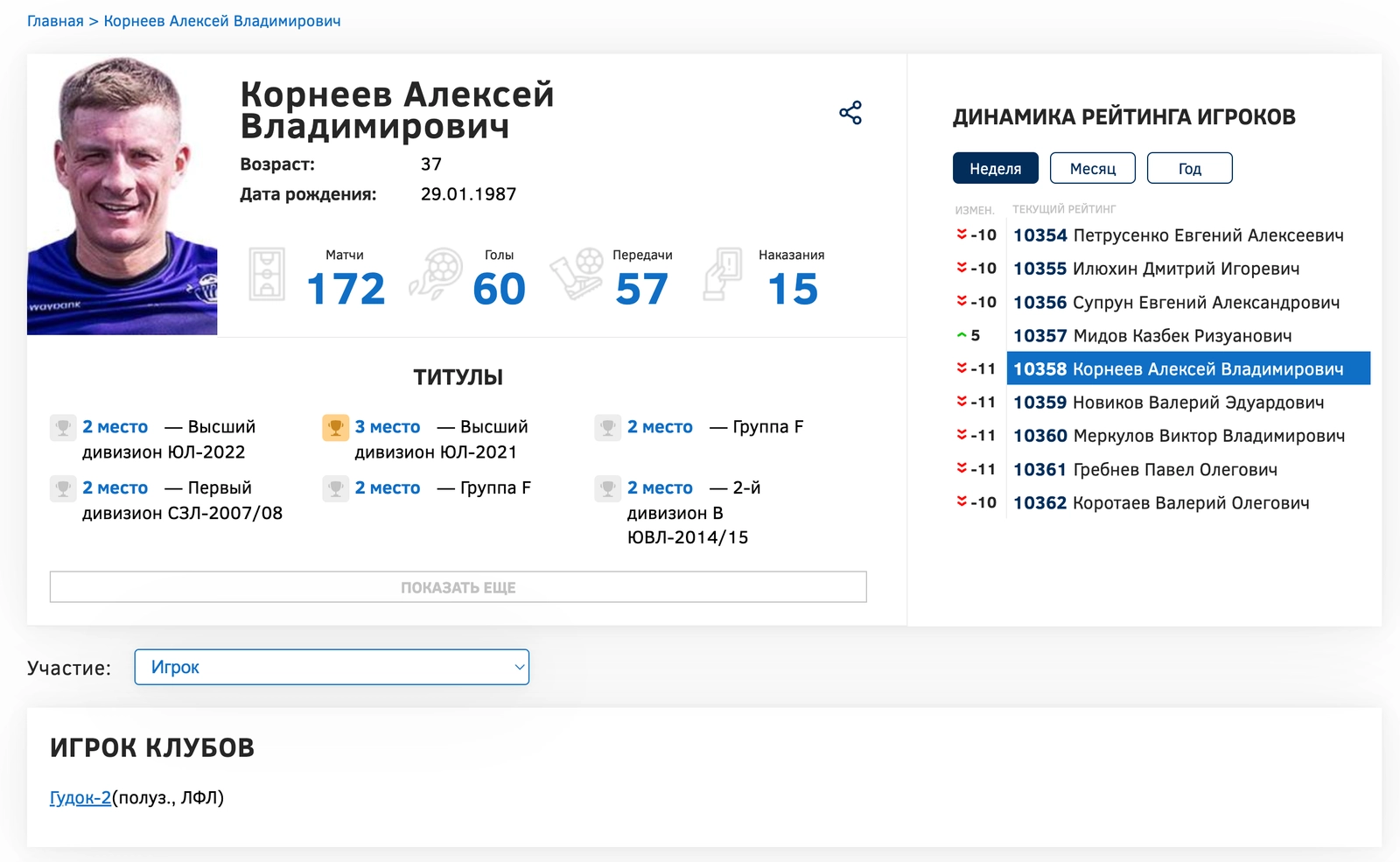Screen dimensions: 1400x862
Task: Open Петрусенко Евгений Алексеевич rating entry
Action: click(x=1178, y=235)
